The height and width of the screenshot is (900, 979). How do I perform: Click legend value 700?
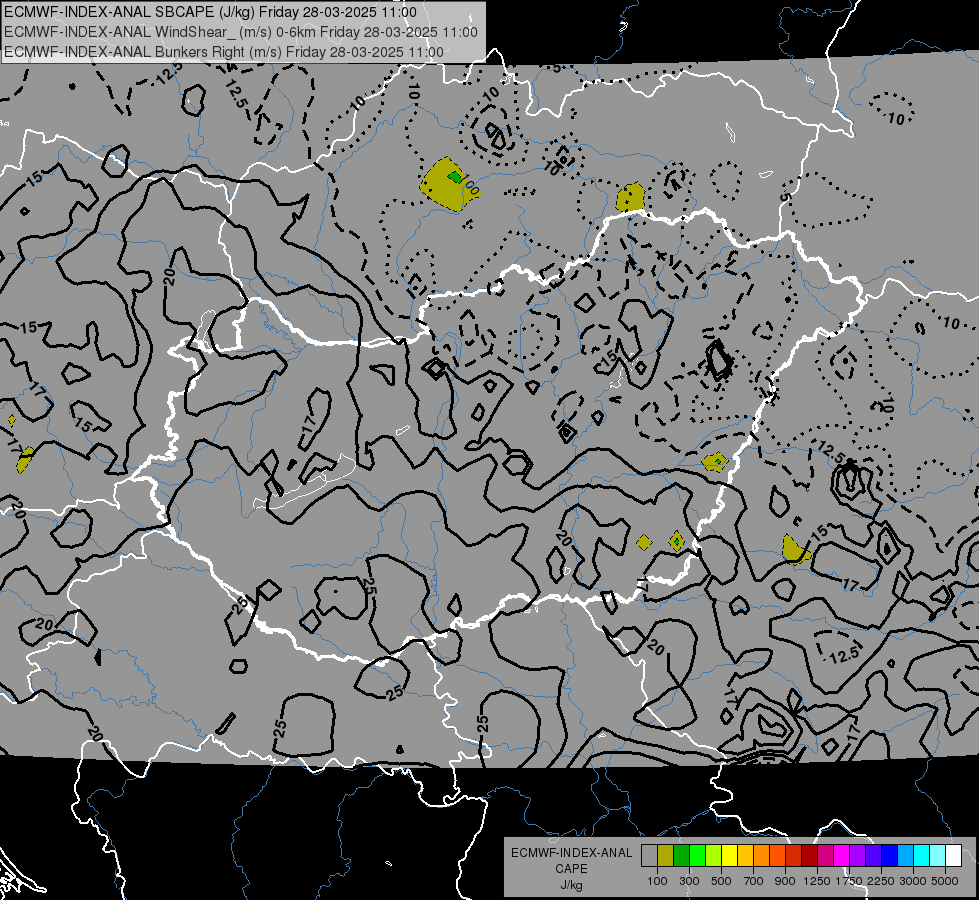[754, 881]
